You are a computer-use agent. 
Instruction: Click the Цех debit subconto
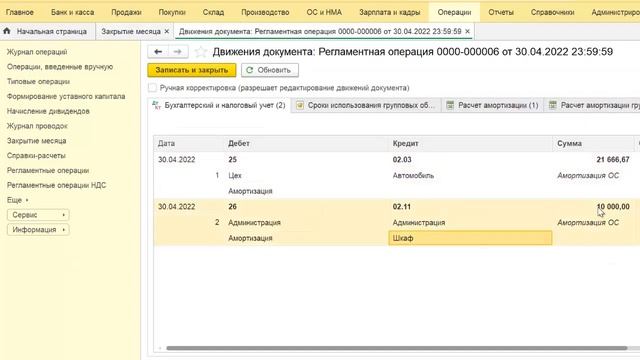(x=235, y=176)
